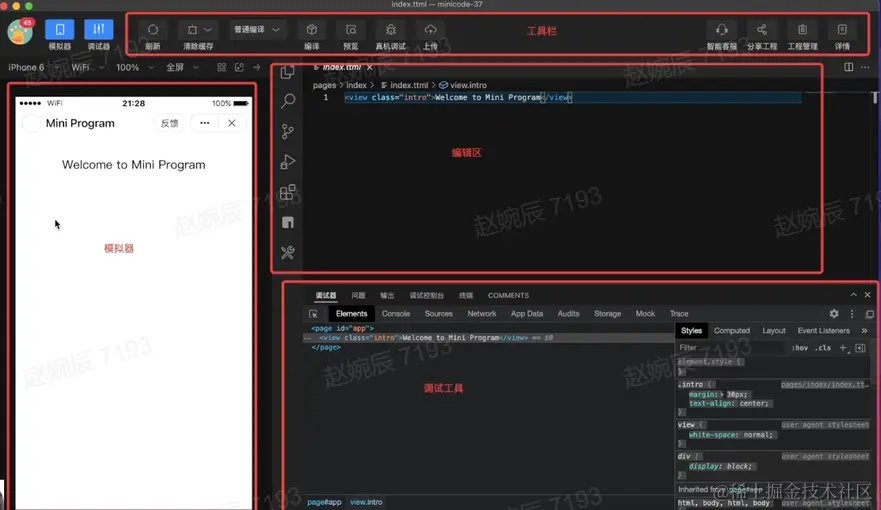Toggle the 调试器 debugger panel button
The image size is (881, 510).
(x=99, y=29)
